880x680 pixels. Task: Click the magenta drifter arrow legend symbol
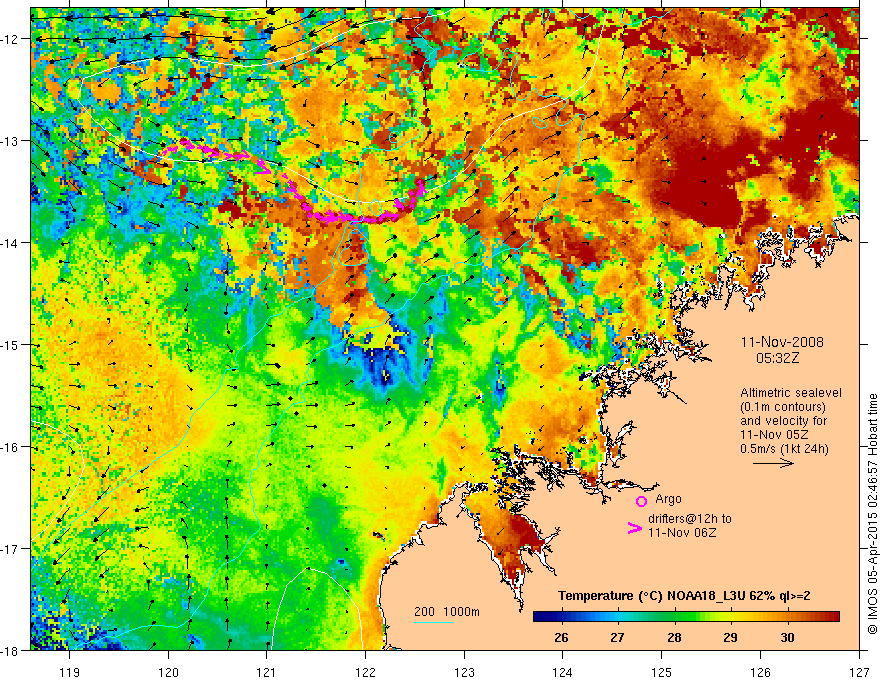635,528
